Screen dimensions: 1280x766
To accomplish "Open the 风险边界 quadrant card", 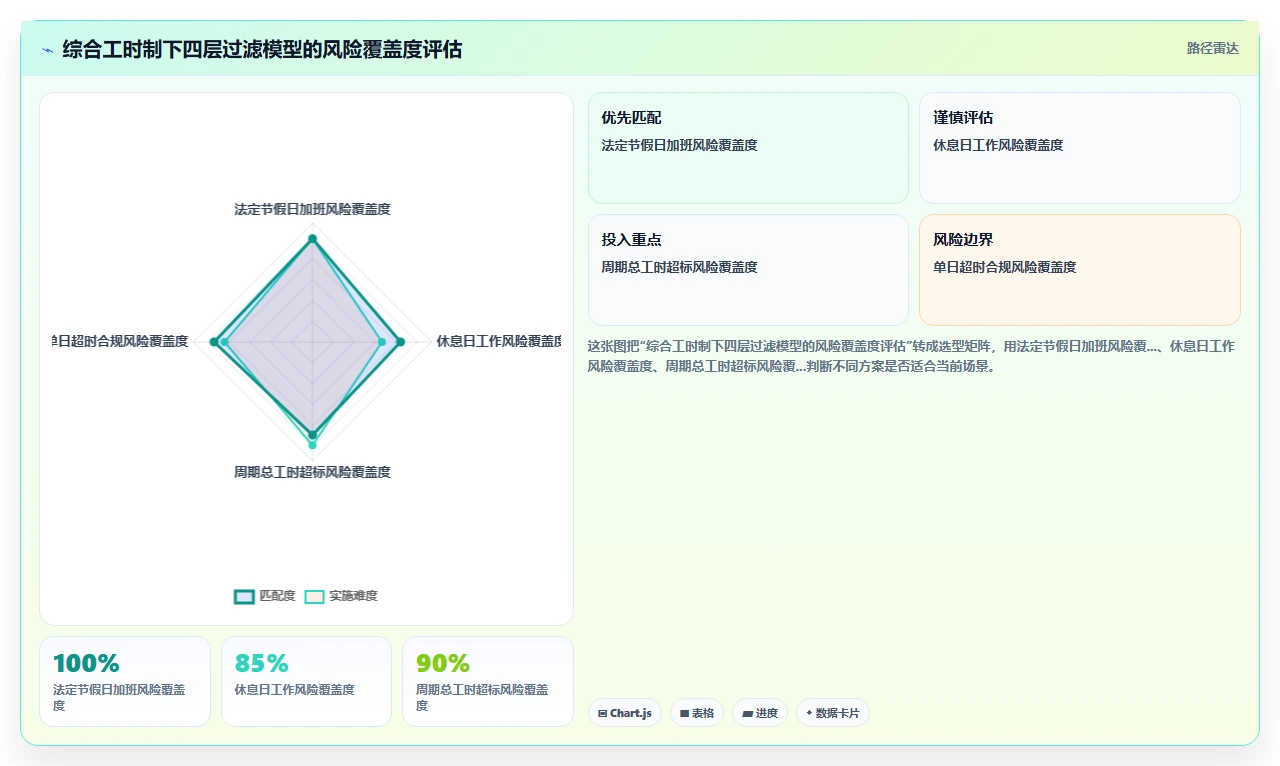I will coord(1080,270).
